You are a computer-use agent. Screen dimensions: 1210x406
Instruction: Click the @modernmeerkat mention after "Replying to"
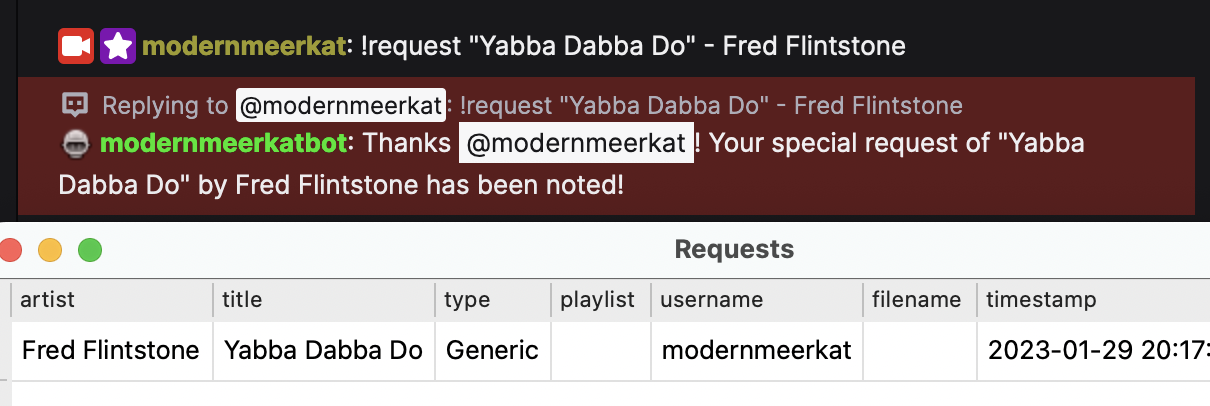pyautogui.click(x=340, y=105)
